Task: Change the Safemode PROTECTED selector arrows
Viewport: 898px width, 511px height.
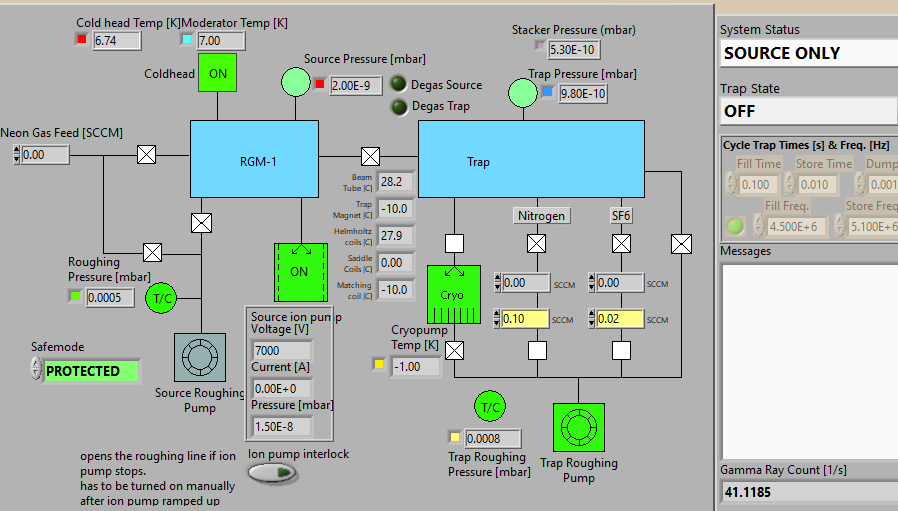Action: [36, 370]
